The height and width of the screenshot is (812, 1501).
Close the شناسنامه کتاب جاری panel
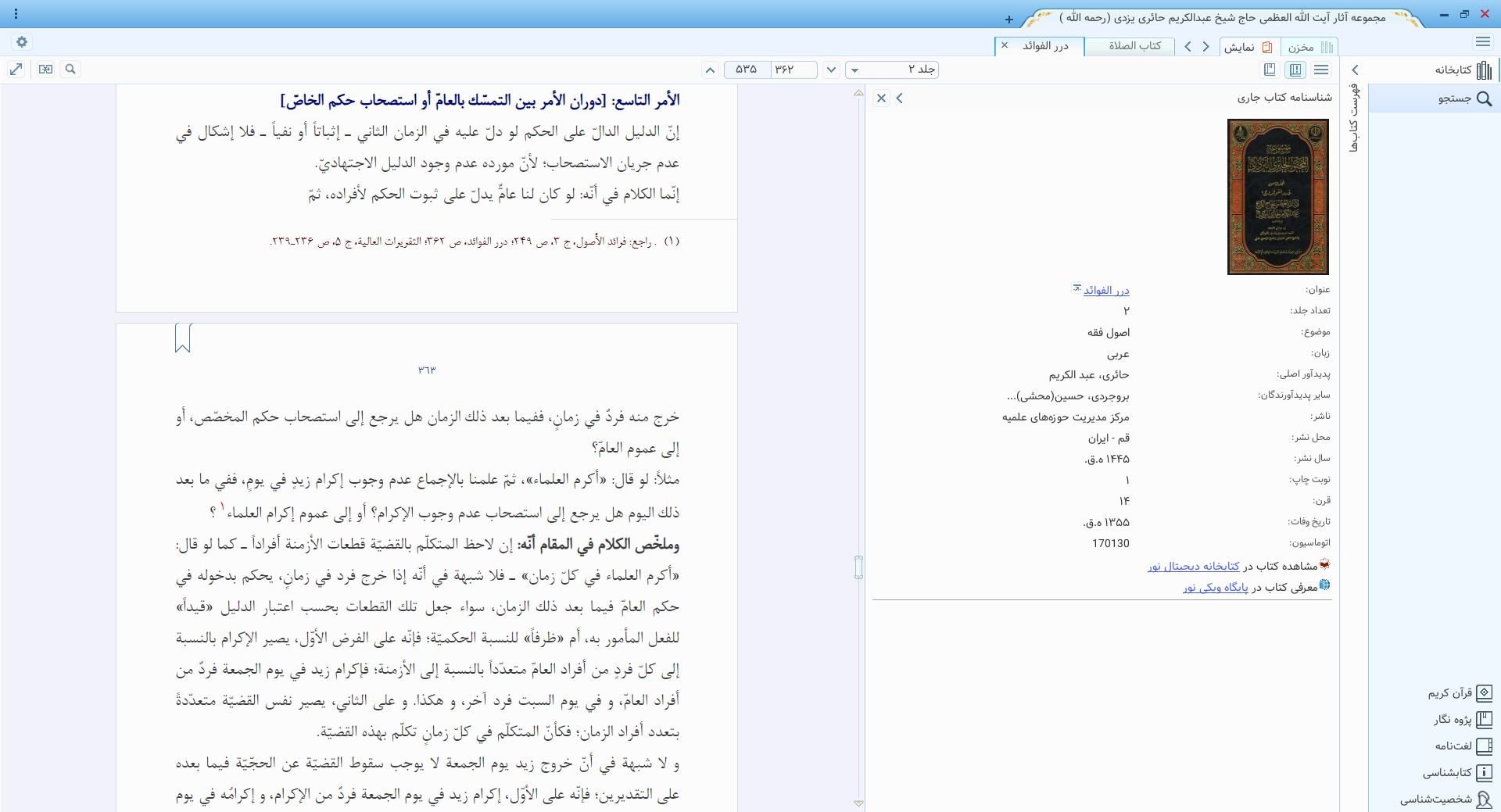click(x=881, y=98)
